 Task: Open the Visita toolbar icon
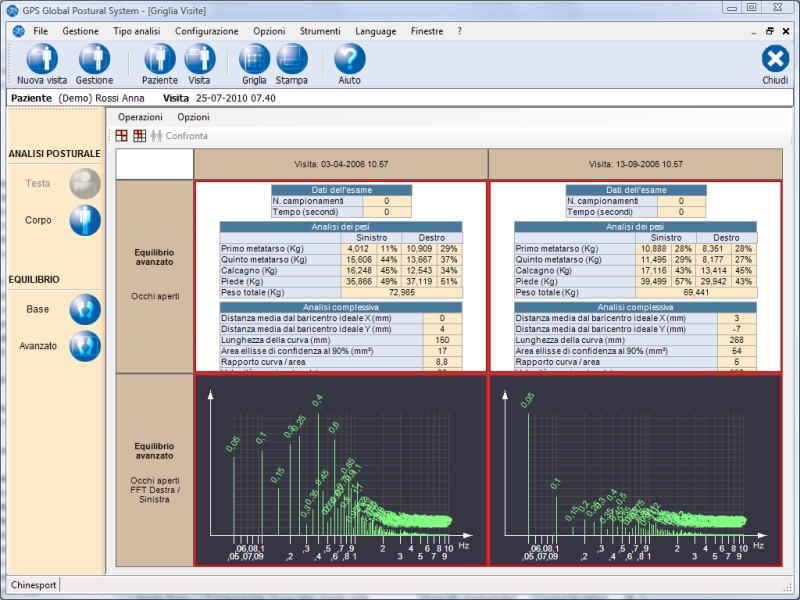click(199, 59)
